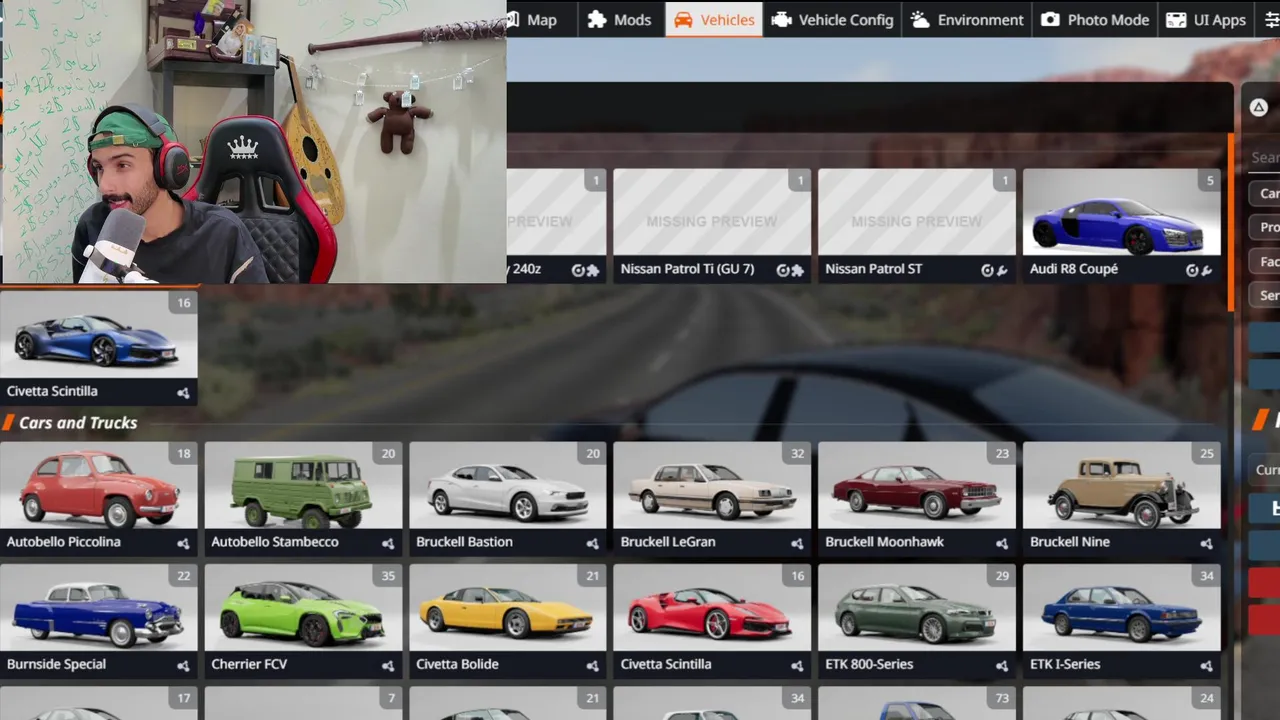This screenshot has height=720, width=1280.
Task: Click the 'Civetta Scintilla' name under the red car
Action: pyautogui.click(x=666, y=664)
